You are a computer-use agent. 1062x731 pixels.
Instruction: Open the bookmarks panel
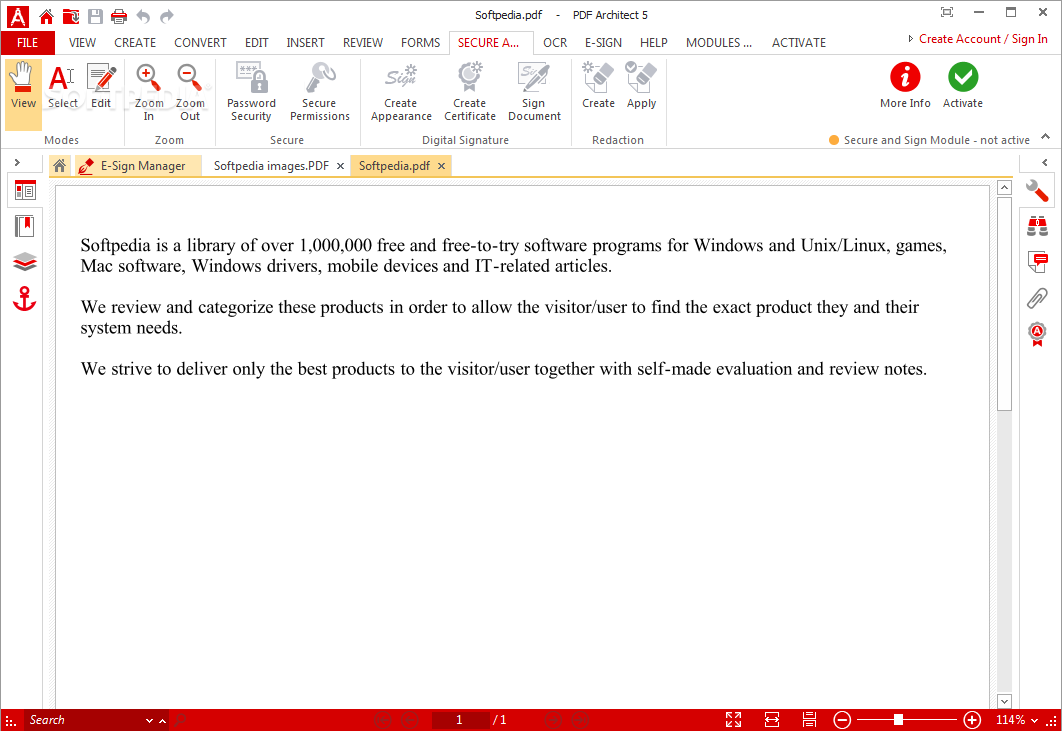click(x=25, y=226)
